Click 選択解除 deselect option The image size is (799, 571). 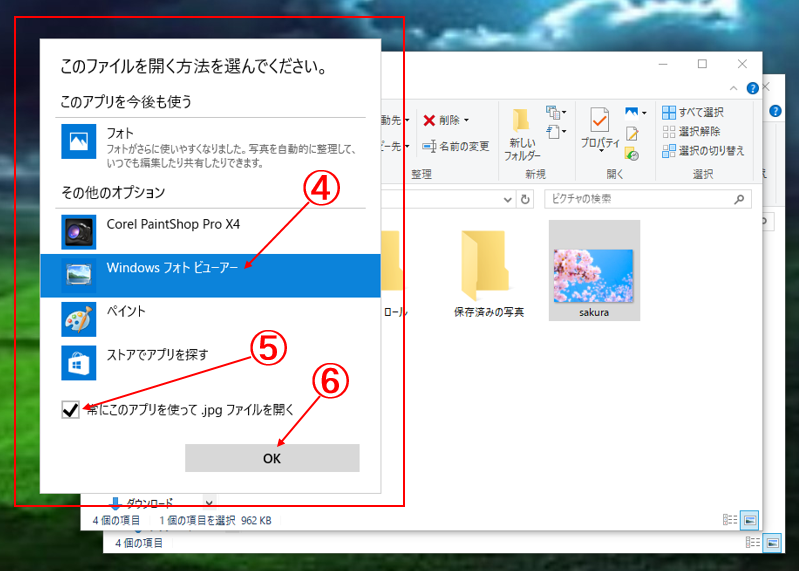coord(691,131)
